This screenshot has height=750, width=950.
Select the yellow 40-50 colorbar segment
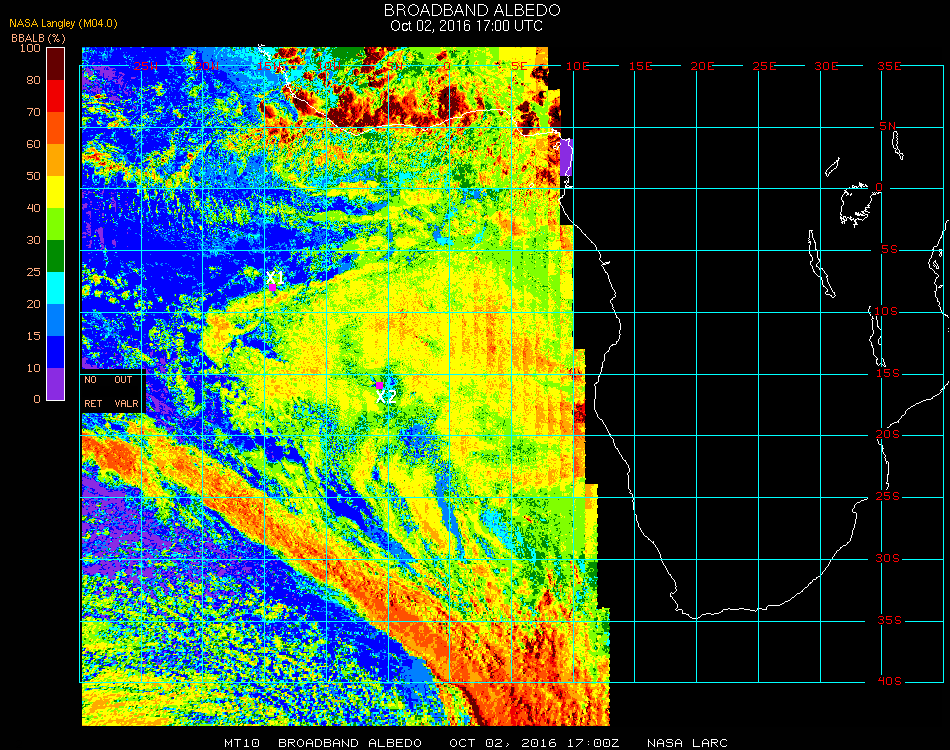[x=56, y=192]
